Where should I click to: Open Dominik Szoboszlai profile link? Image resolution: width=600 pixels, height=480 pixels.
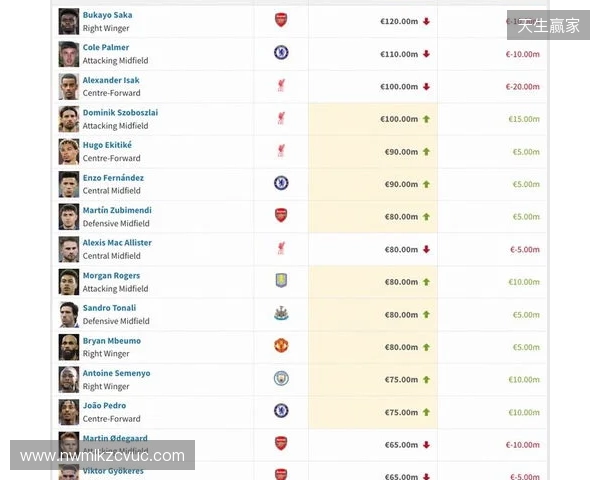pos(120,112)
